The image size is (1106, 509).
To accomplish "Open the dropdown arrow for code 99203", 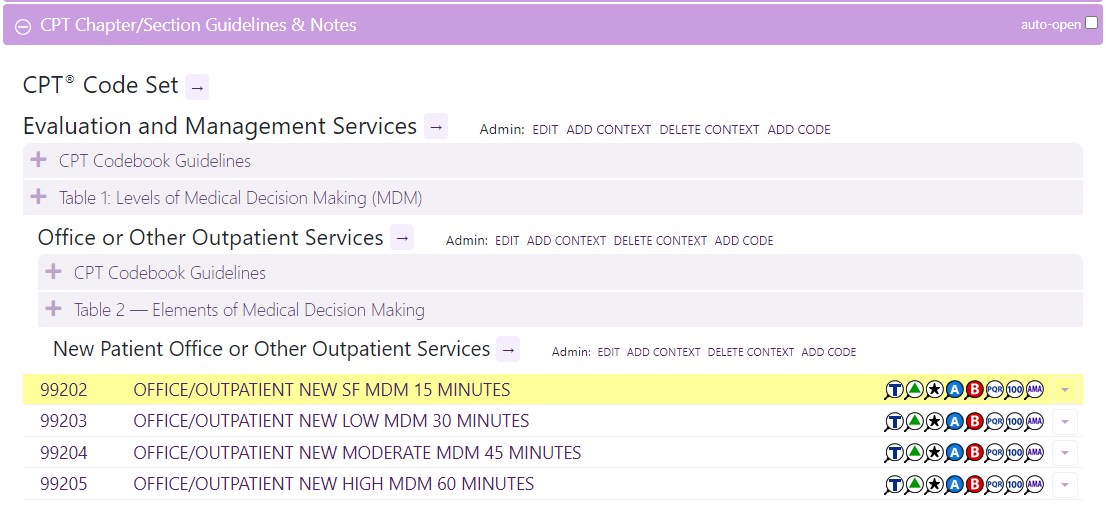I will [1064, 422].
